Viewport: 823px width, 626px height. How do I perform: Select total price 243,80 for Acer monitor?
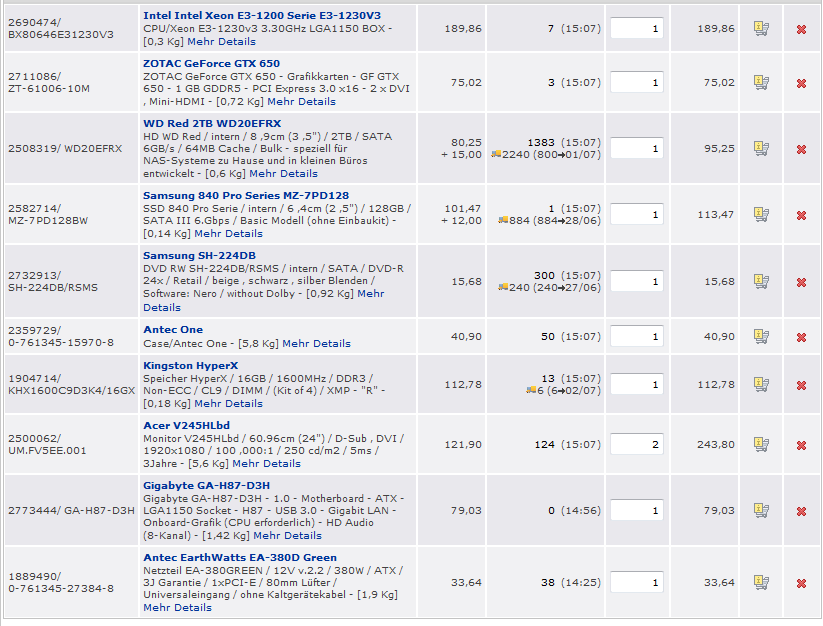(715, 444)
